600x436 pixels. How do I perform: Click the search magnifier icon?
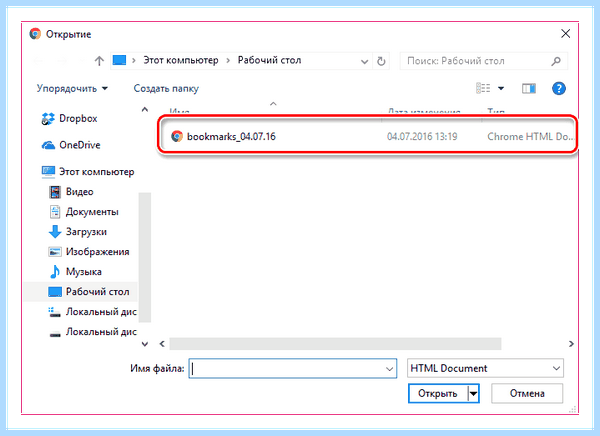pos(556,61)
